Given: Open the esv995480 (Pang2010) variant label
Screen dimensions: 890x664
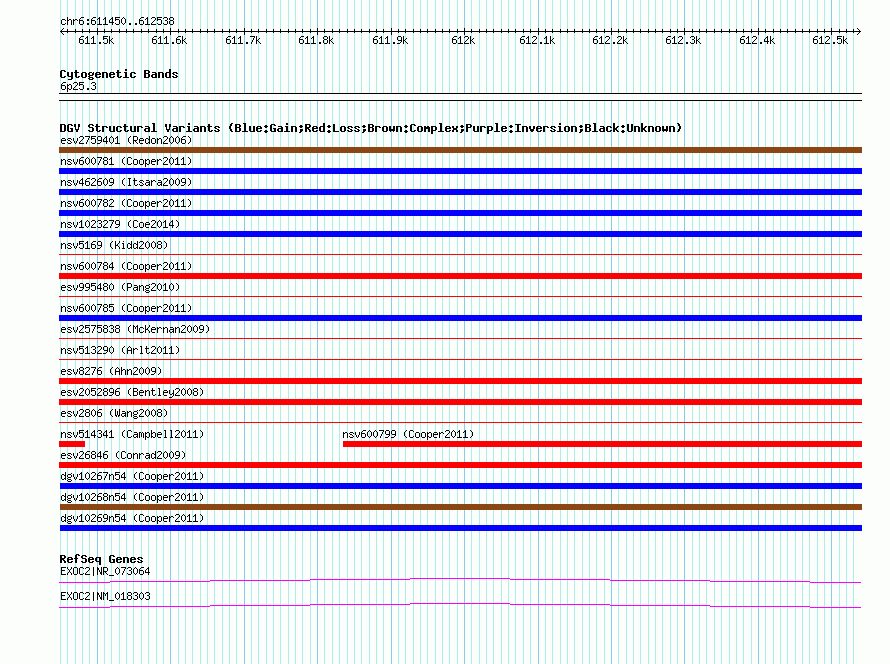Looking at the screenshot, I should click(x=120, y=287).
